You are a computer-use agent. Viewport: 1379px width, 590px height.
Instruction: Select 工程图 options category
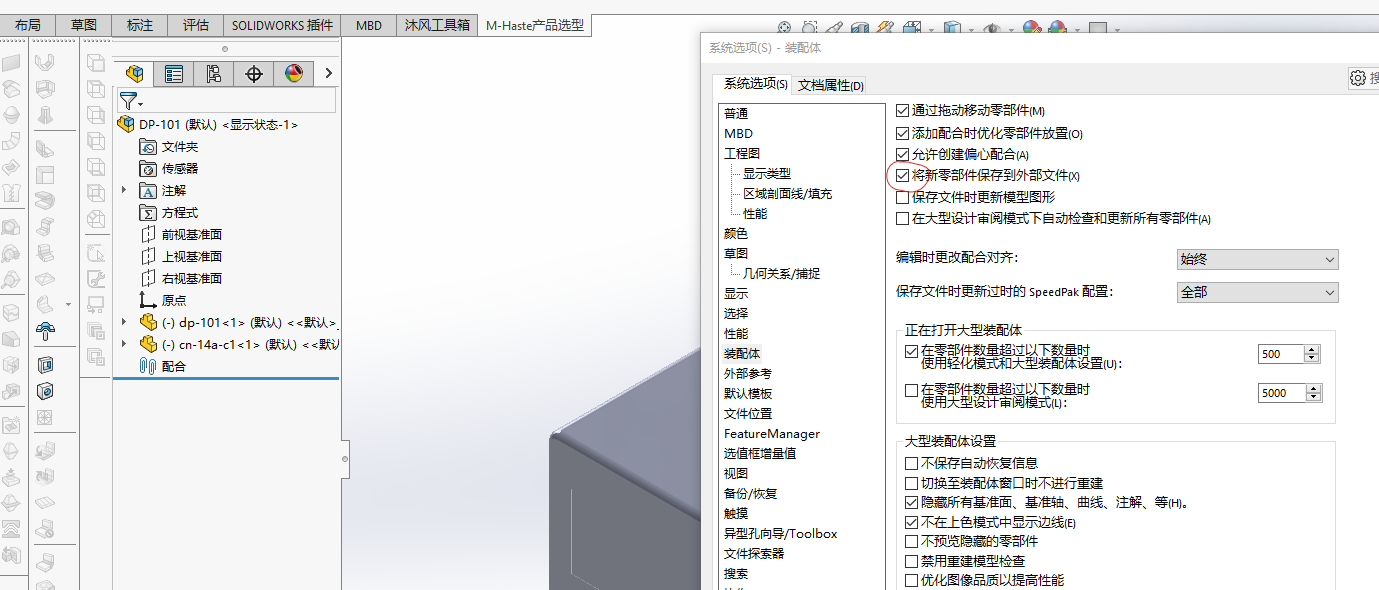742,153
